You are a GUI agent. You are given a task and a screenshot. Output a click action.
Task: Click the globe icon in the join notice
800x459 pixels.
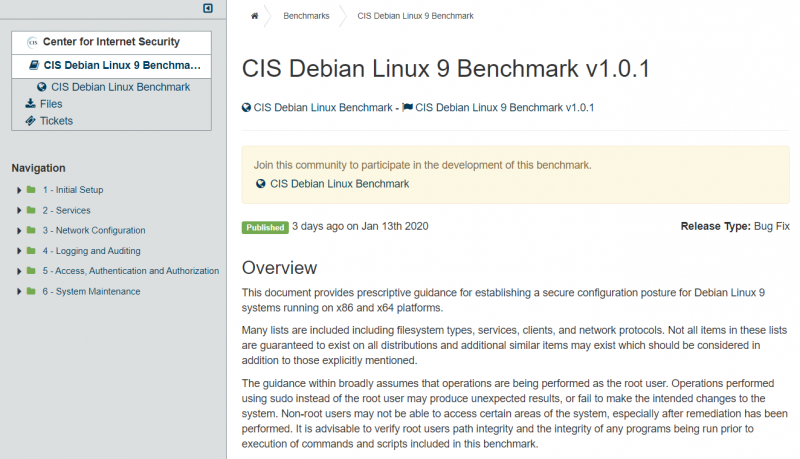click(x=261, y=184)
